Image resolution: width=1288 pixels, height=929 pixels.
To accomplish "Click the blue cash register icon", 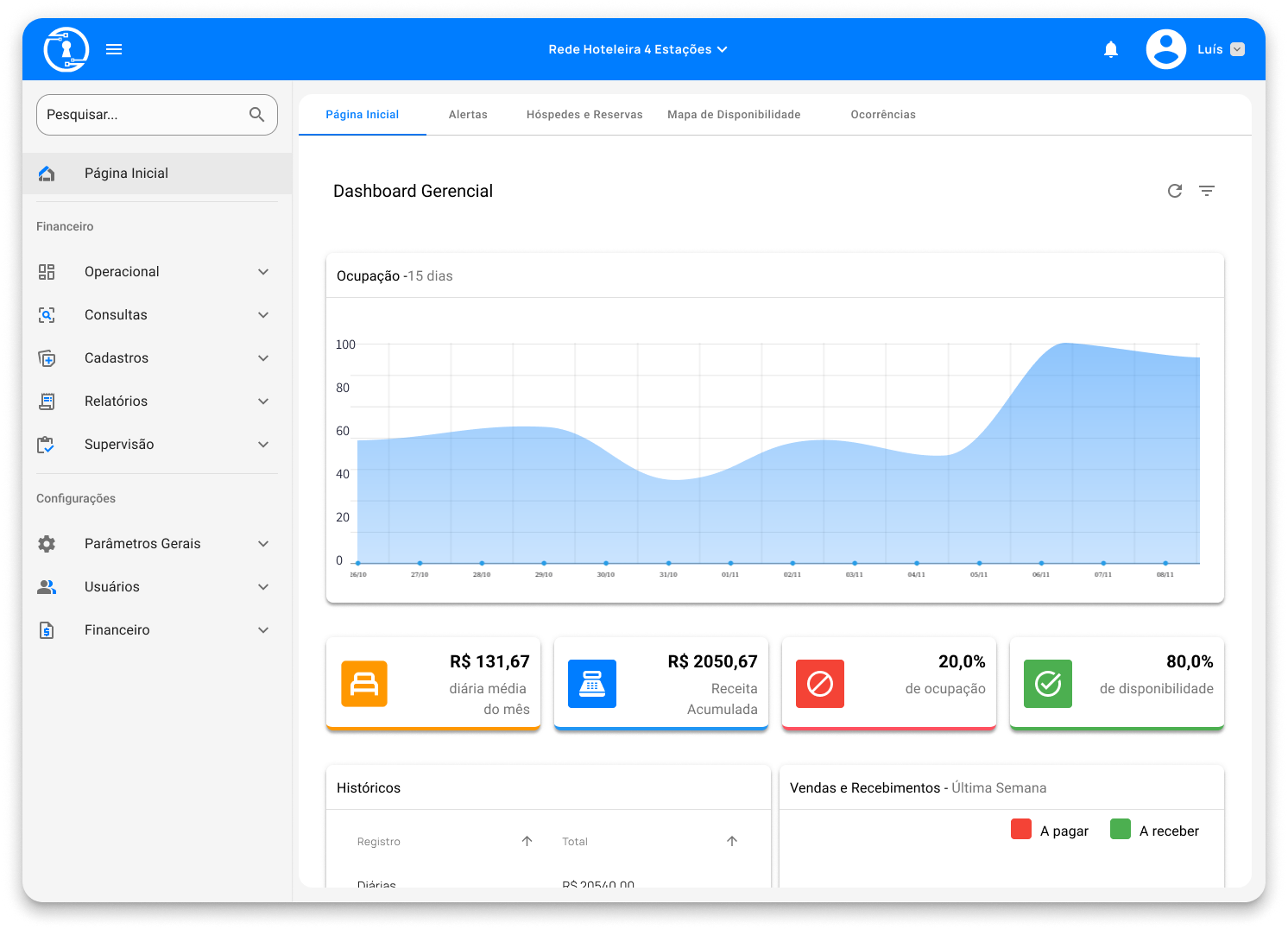I will [592, 684].
